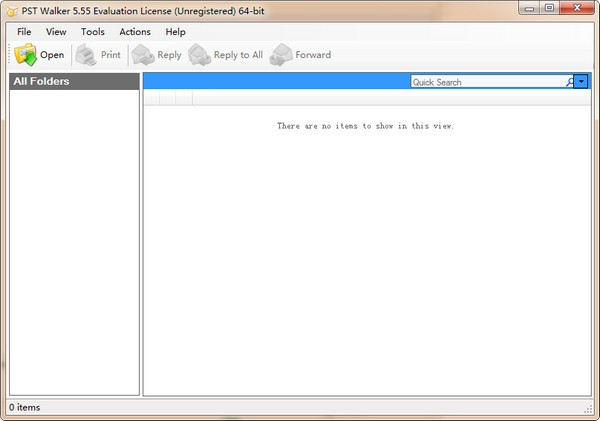This screenshot has width=600, height=421.
Task: Click the All Folders panel header
Action: click(74, 82)
